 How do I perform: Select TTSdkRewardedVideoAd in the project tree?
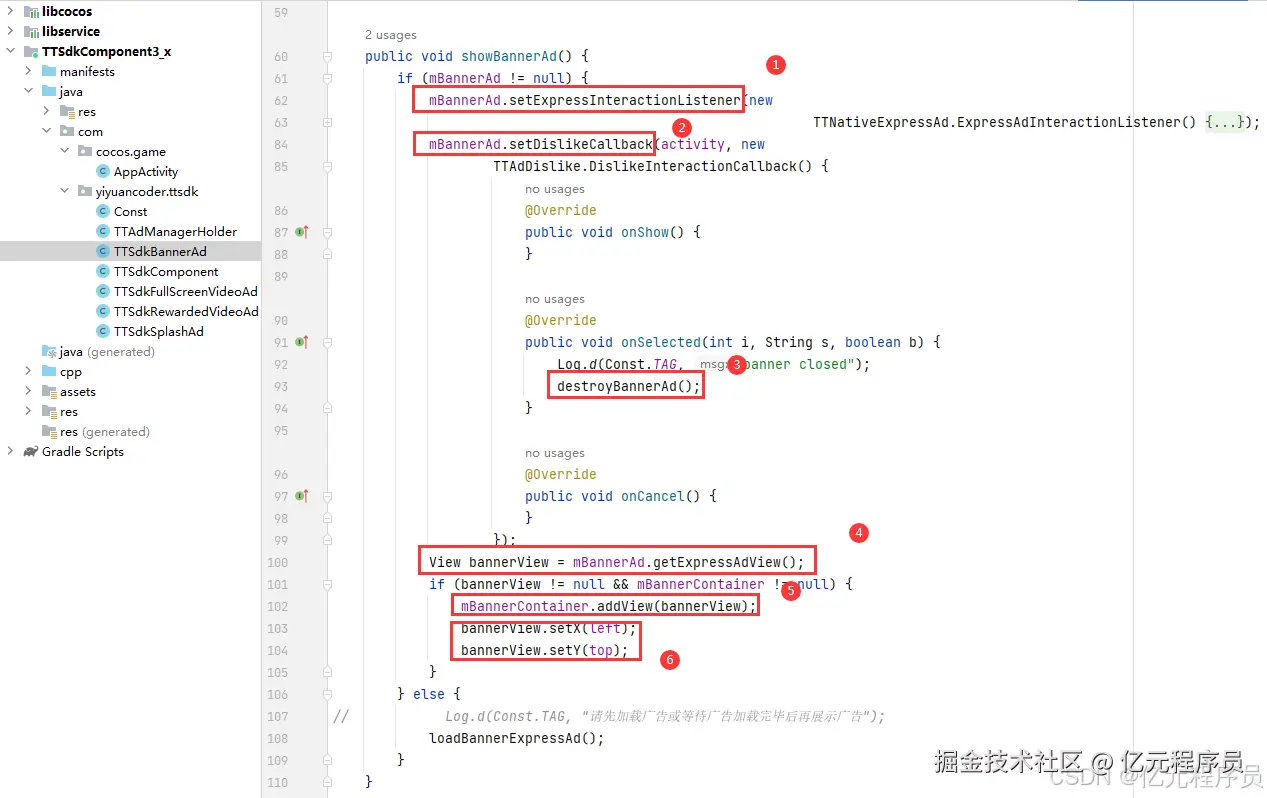tap(186, 311)
